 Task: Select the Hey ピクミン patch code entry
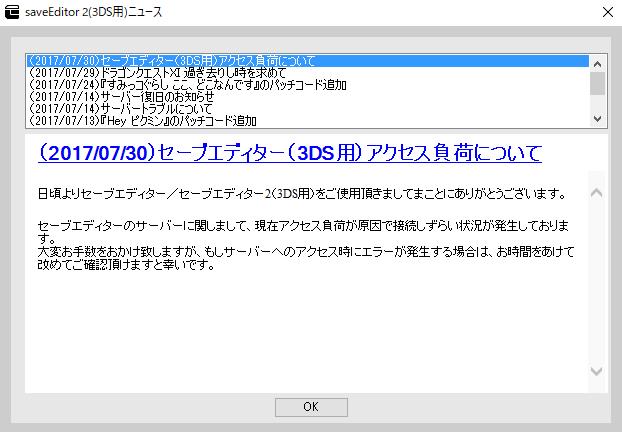pyautogui.click(x=143, y=121)
